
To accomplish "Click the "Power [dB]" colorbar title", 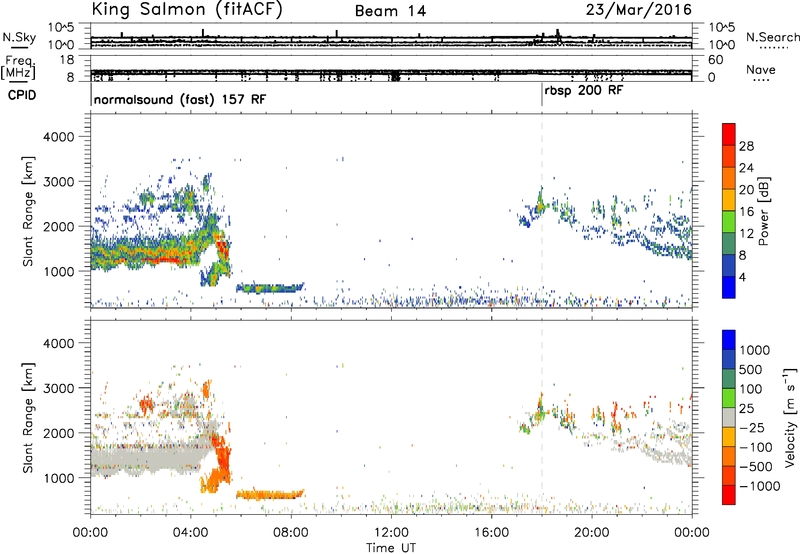I will pyautogui.click(x=763, y=211).
